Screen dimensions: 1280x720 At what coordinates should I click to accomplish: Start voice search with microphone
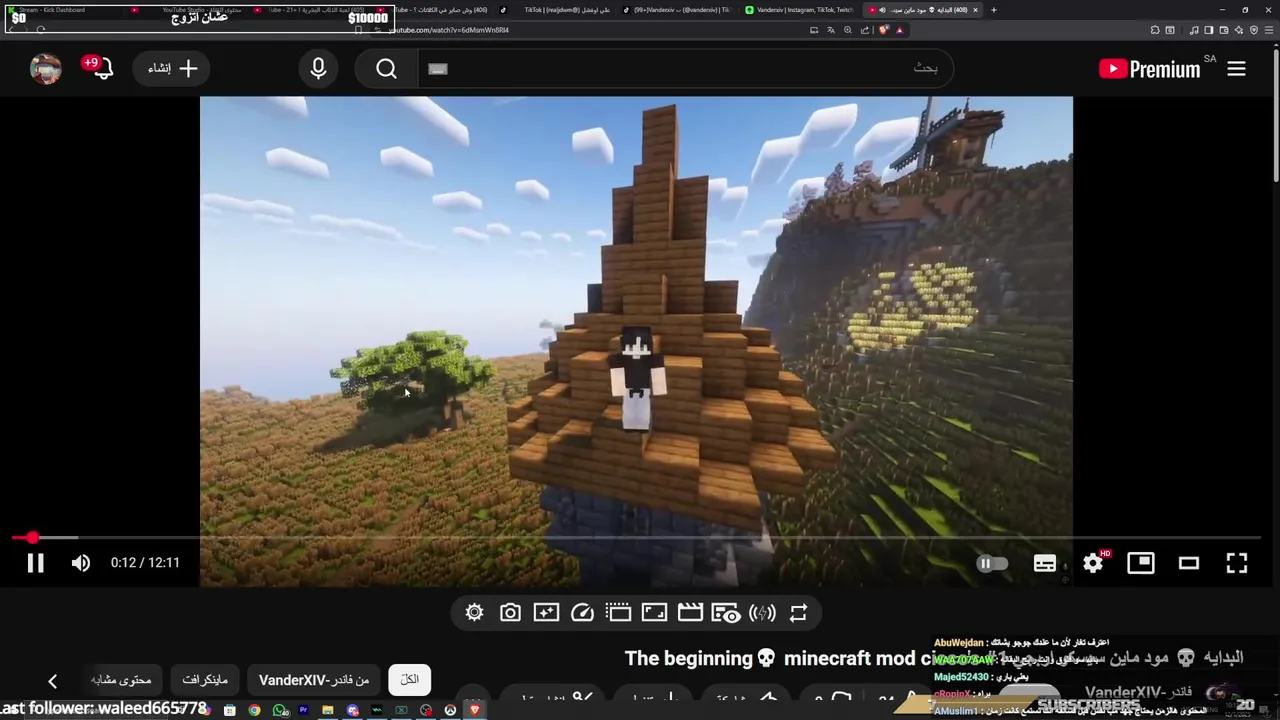[318, 68]
